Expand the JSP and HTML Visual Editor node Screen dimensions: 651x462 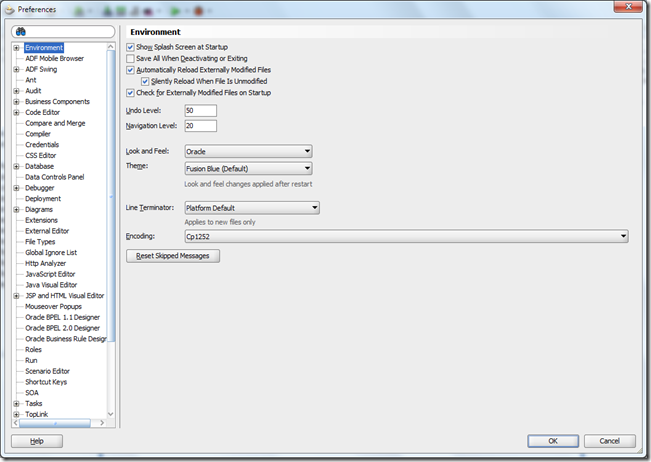[16, 296]
